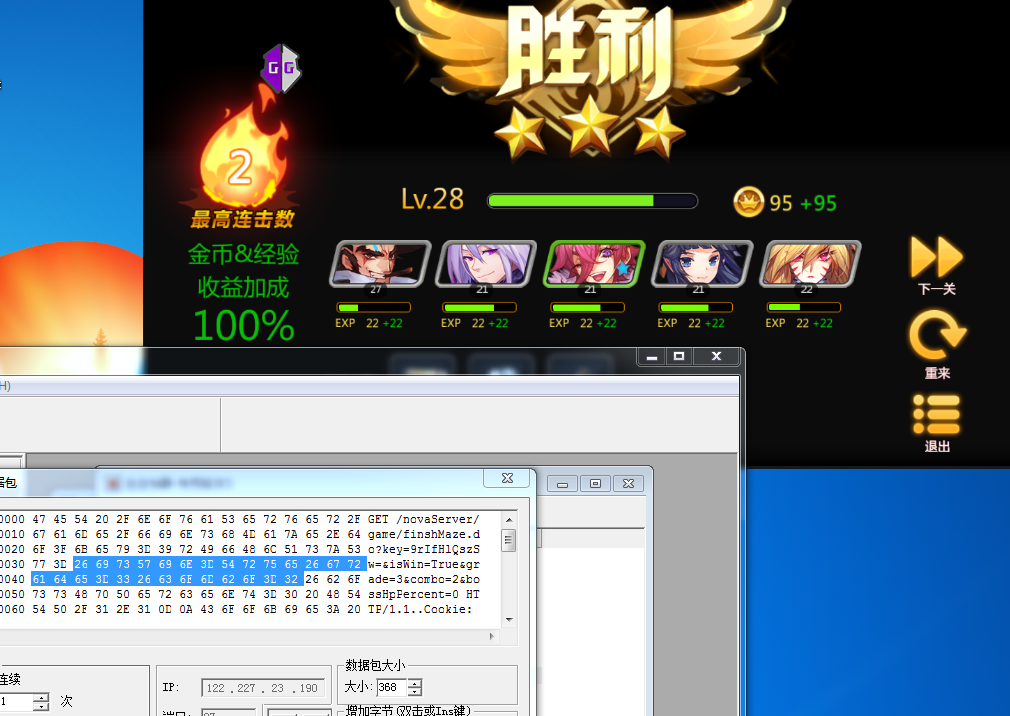Select the blonde hero portrait, level 22
The height and width of the screenshot is (716, 1010).
810,263
